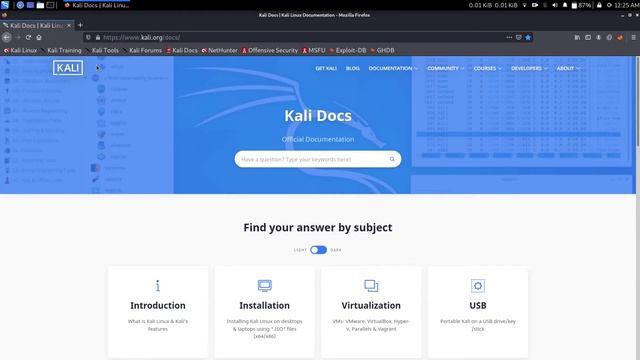Go back with the back arrow
The width and height of the screenshot is (640, 360).
7,37
